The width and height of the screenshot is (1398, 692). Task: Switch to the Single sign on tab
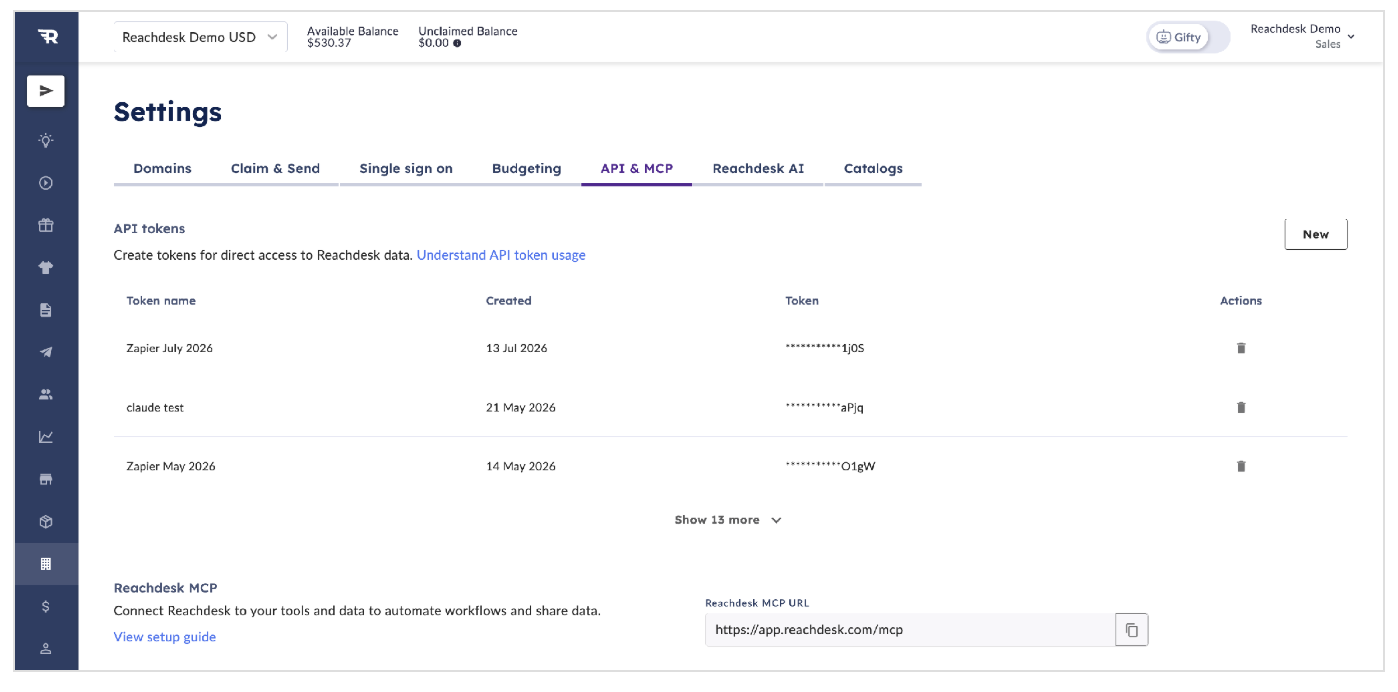406,169
